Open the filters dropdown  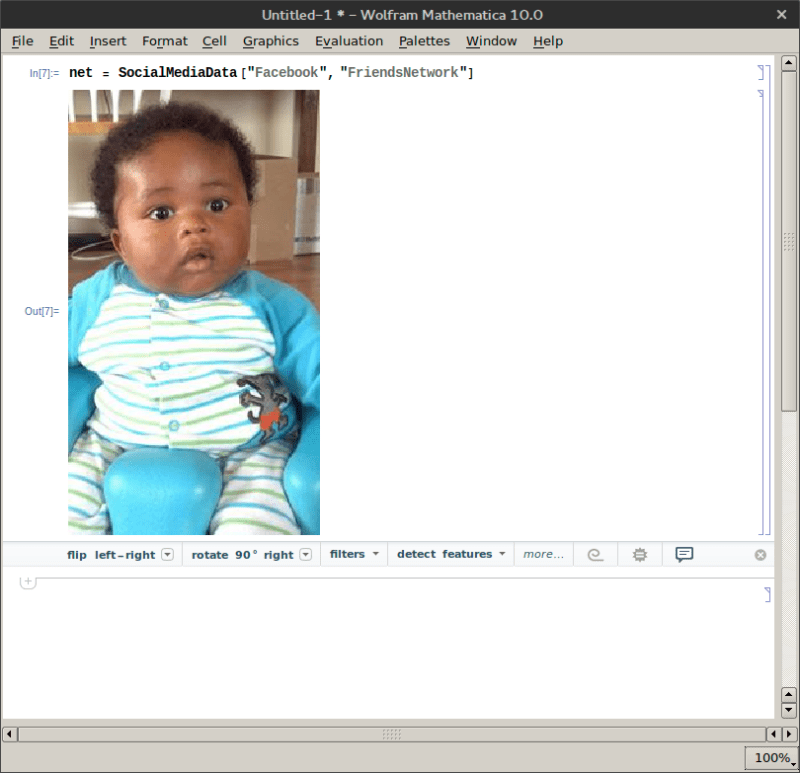click(x=354, y=554)
